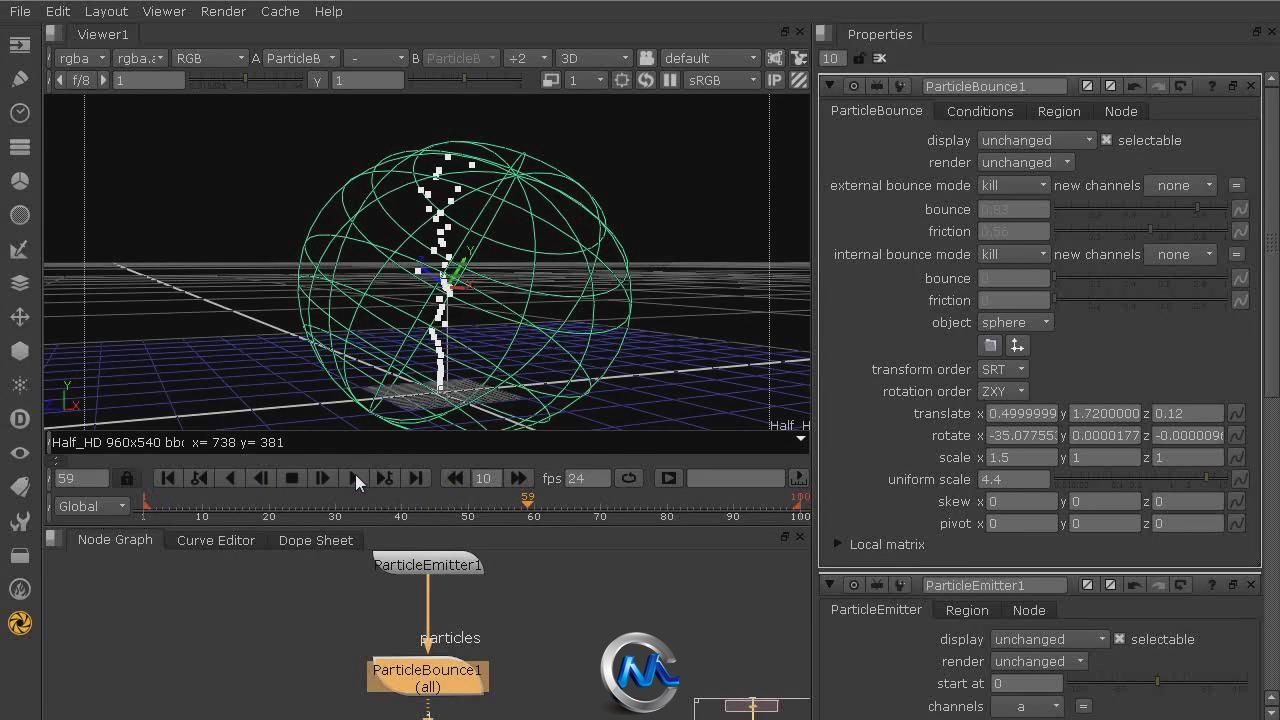Open the Time nodes menu (clock icon)

pos(20,113)
